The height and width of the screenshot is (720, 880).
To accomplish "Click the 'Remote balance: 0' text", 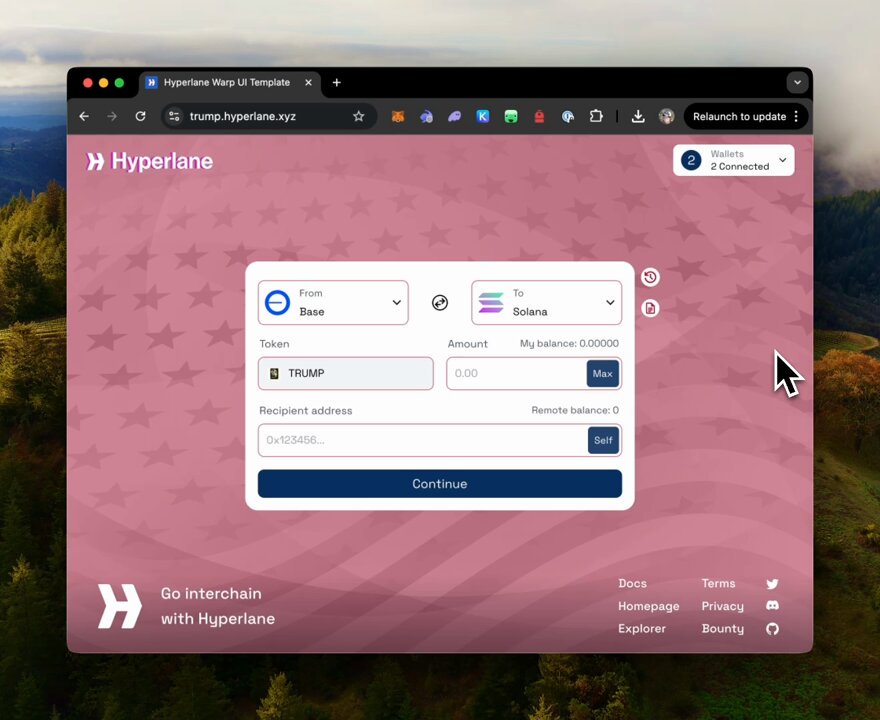I will [575, 410].
